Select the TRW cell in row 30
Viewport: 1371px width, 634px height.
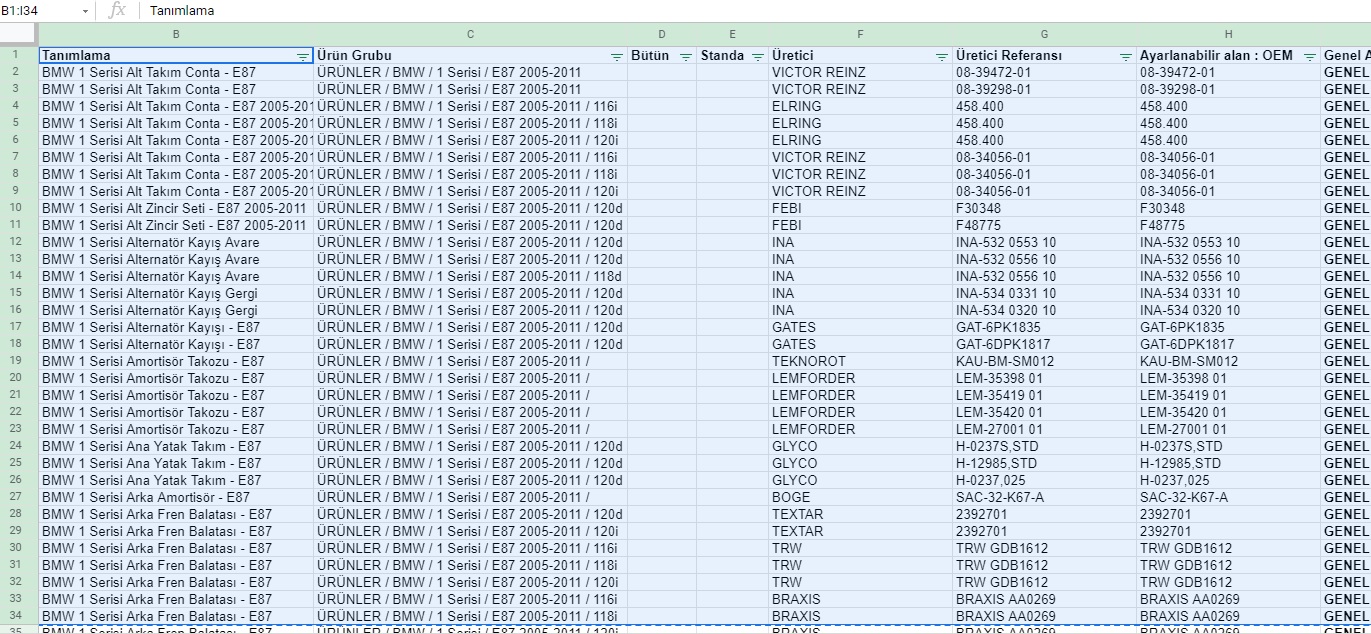click(x=861, y=548)
